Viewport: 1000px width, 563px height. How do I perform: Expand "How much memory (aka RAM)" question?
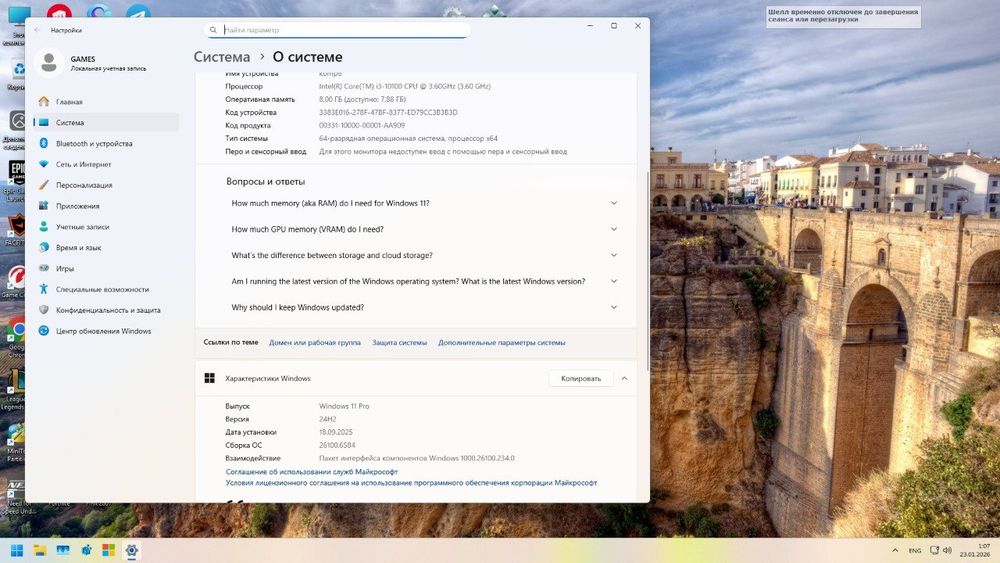click(423, 203)
